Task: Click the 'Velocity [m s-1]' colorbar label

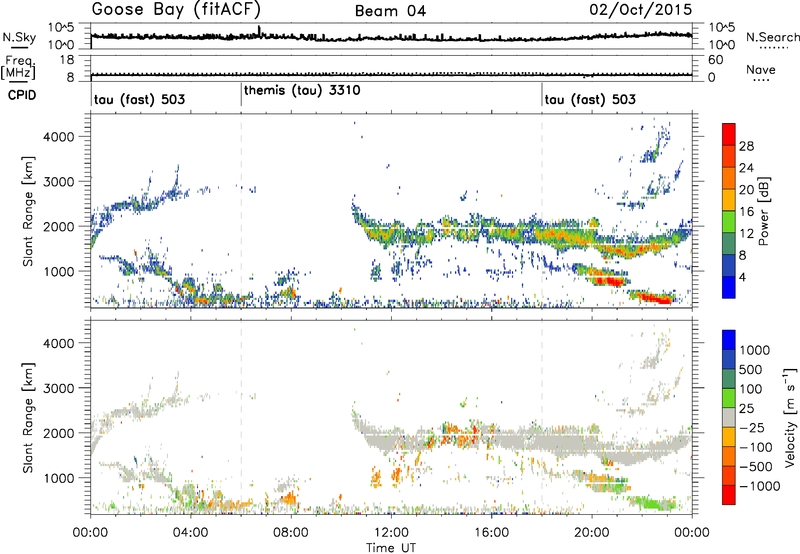Action: 790,417
